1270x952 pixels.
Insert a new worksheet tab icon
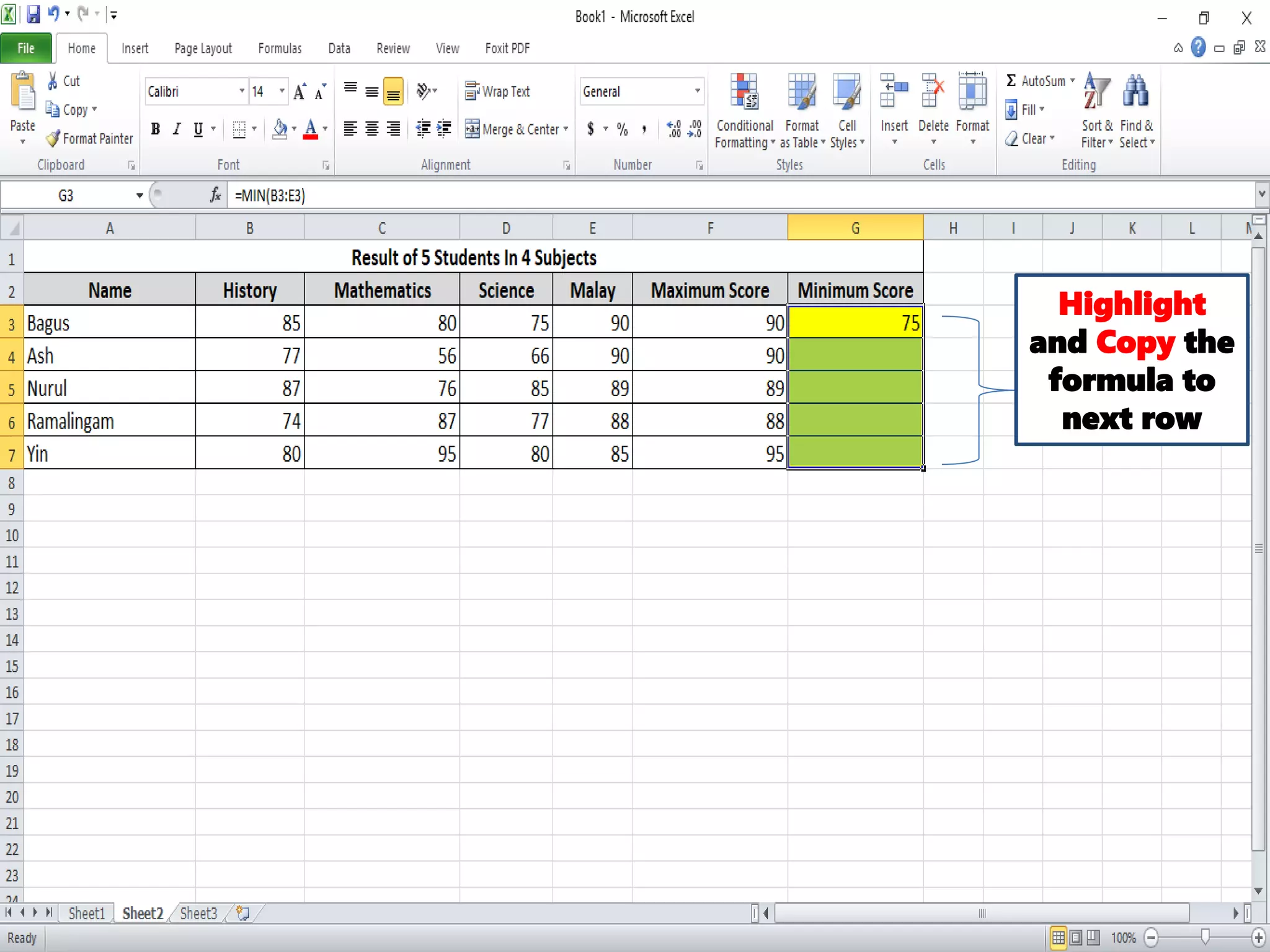tap(243, 913)
